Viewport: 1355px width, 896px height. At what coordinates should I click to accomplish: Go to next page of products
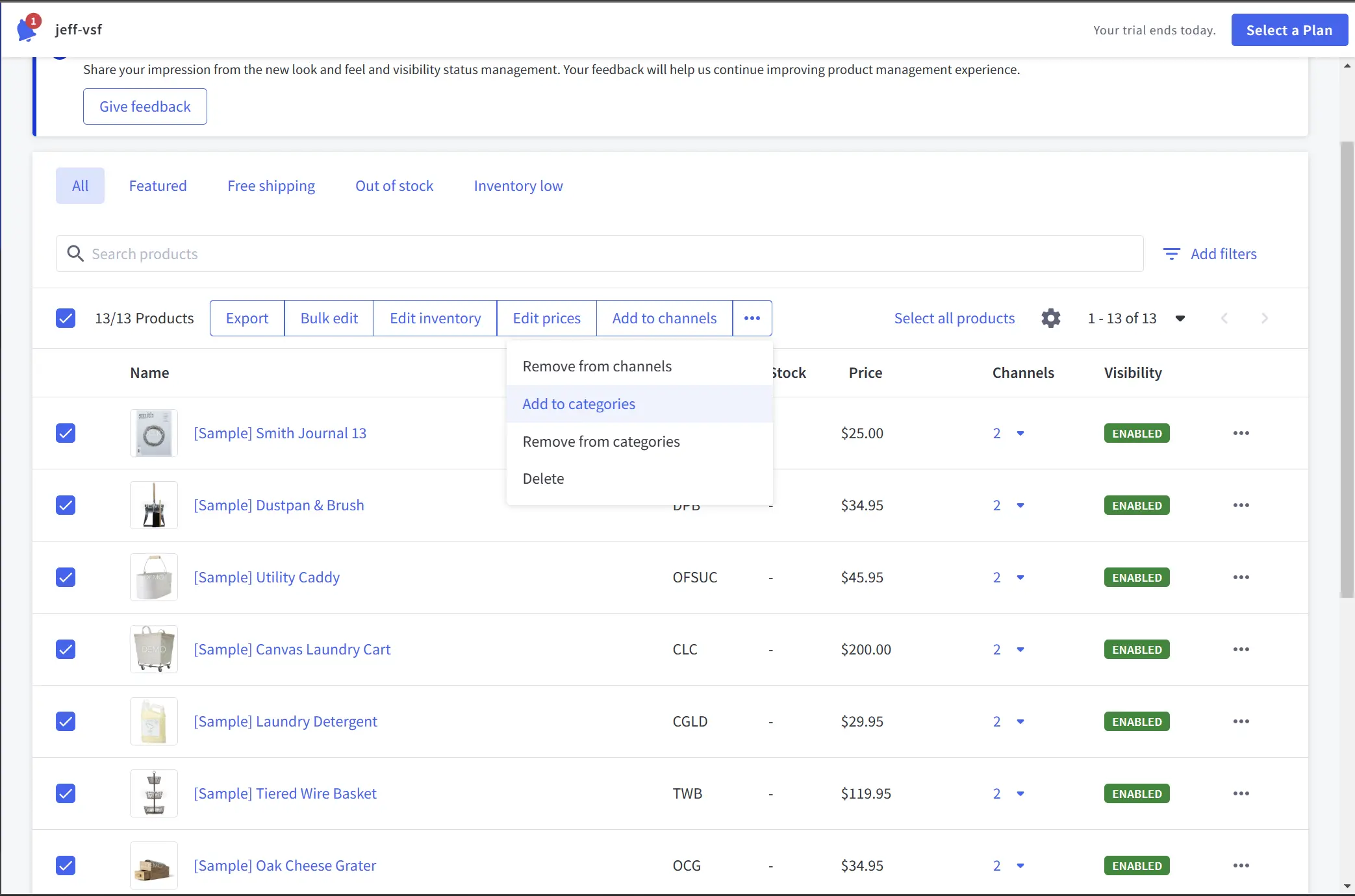pos(1264,318)
